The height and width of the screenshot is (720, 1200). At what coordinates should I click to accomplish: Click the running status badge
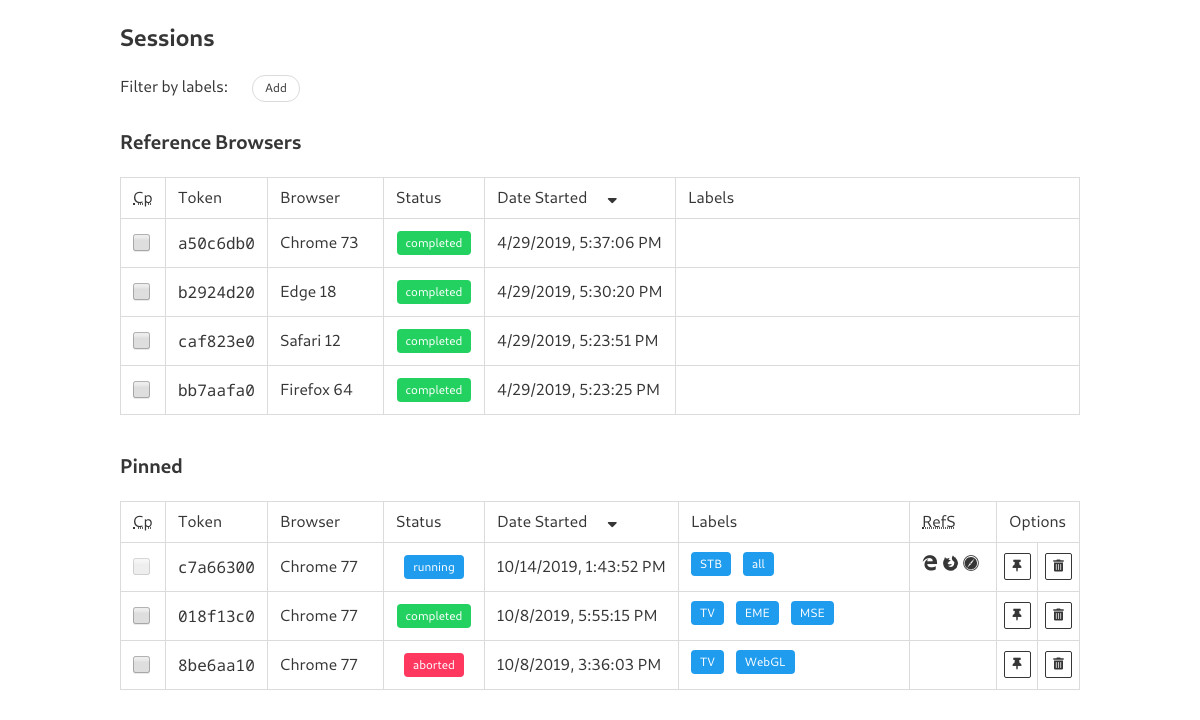[434, 567]
